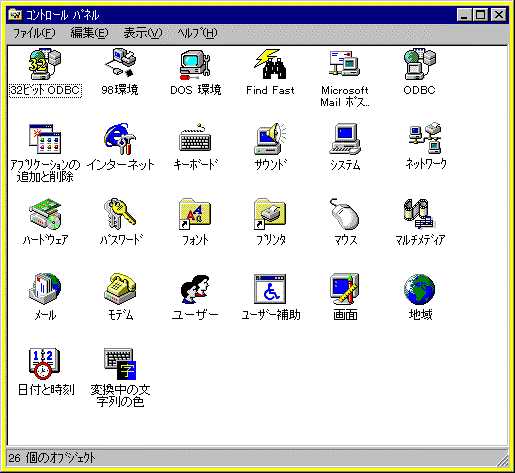
Task: Select the 32ビット ODBC icon
Action: pos(45,64)
